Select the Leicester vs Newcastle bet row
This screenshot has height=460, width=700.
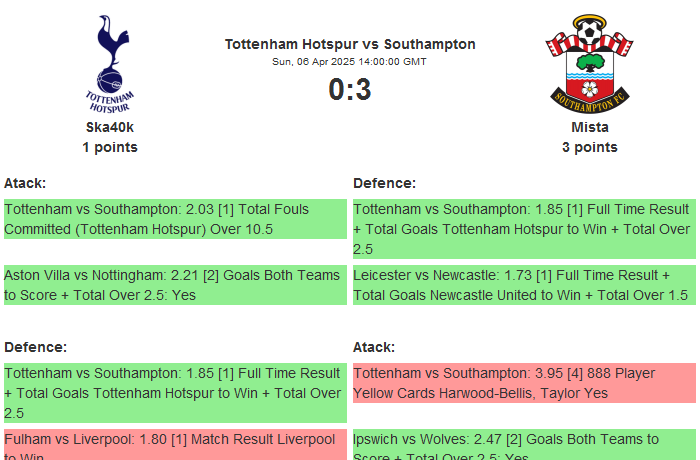tap(523, 285)
